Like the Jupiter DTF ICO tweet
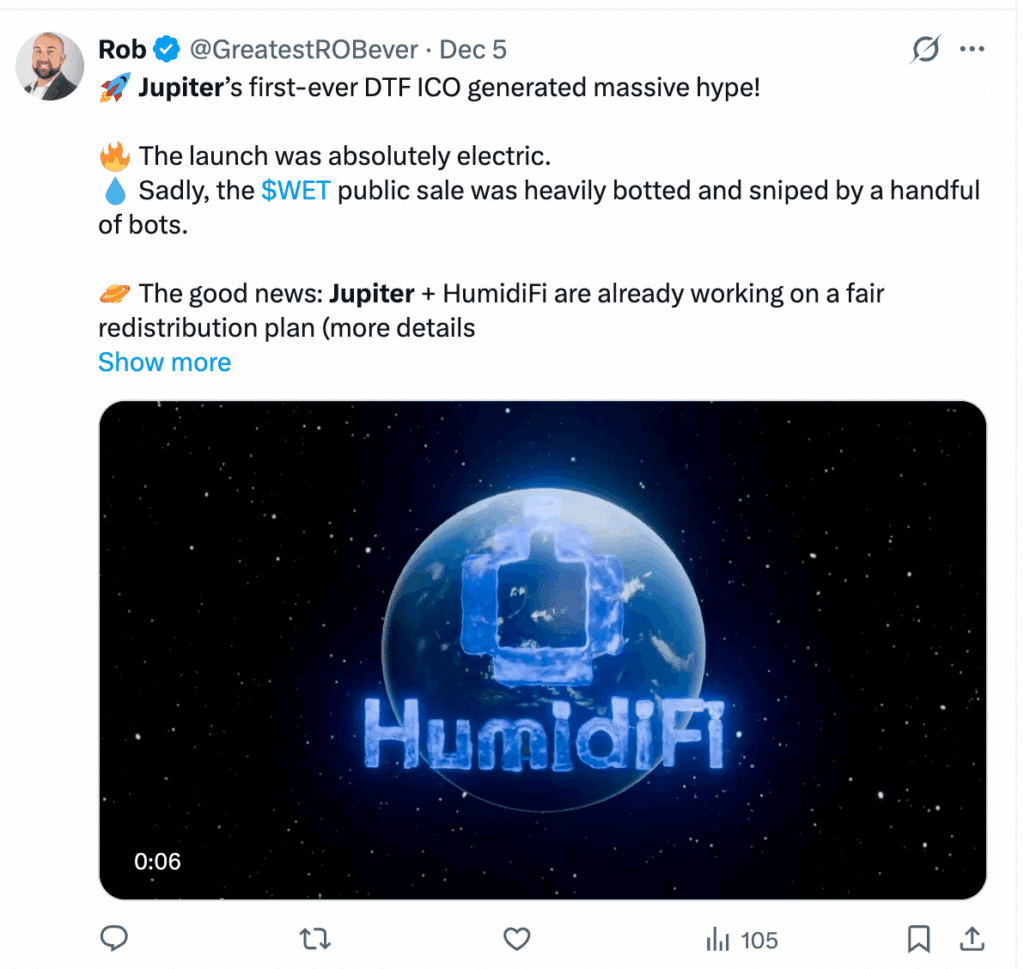 [515, 938]
